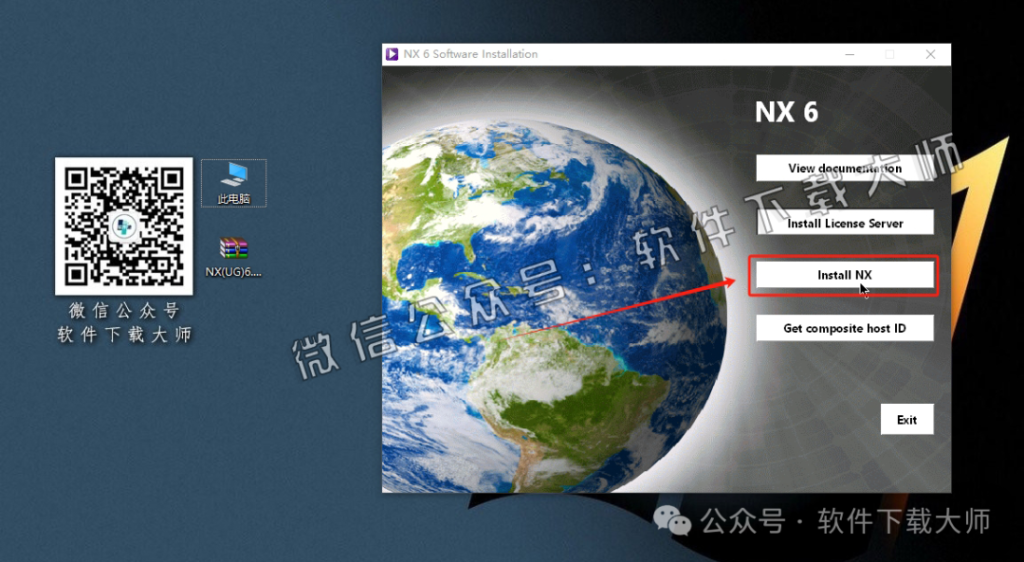
Task: Click the Earth globe image
Action: point(540,290)
